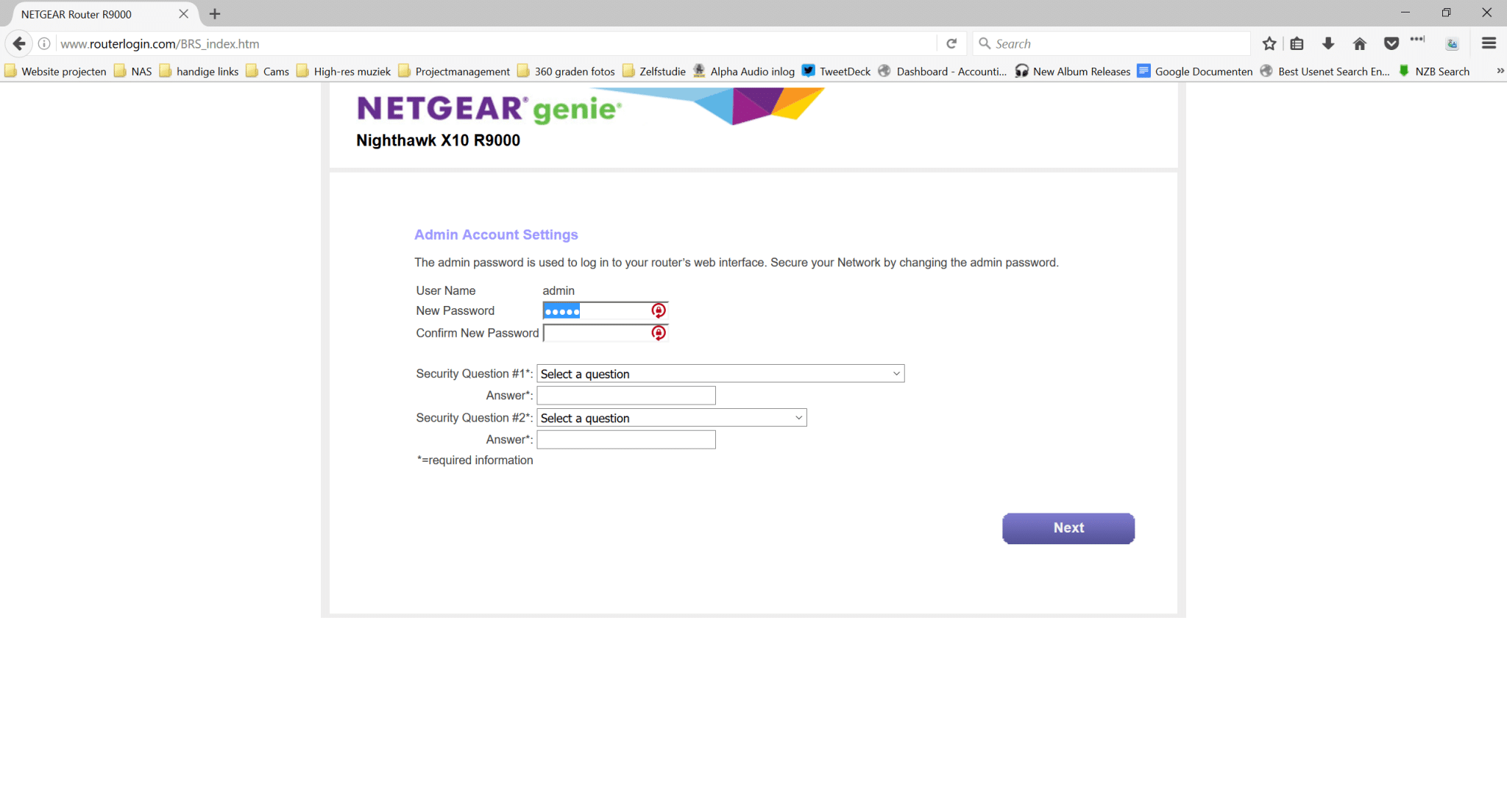Select the NETGEAR Router R9000 tab

104,14
